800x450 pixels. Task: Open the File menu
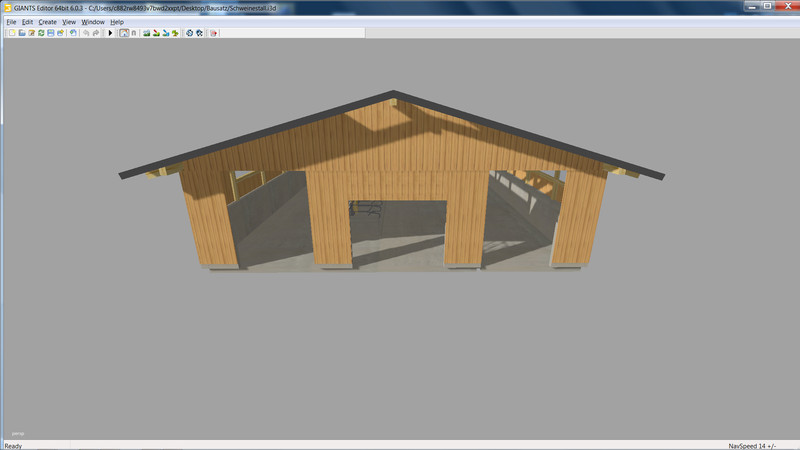11,21
